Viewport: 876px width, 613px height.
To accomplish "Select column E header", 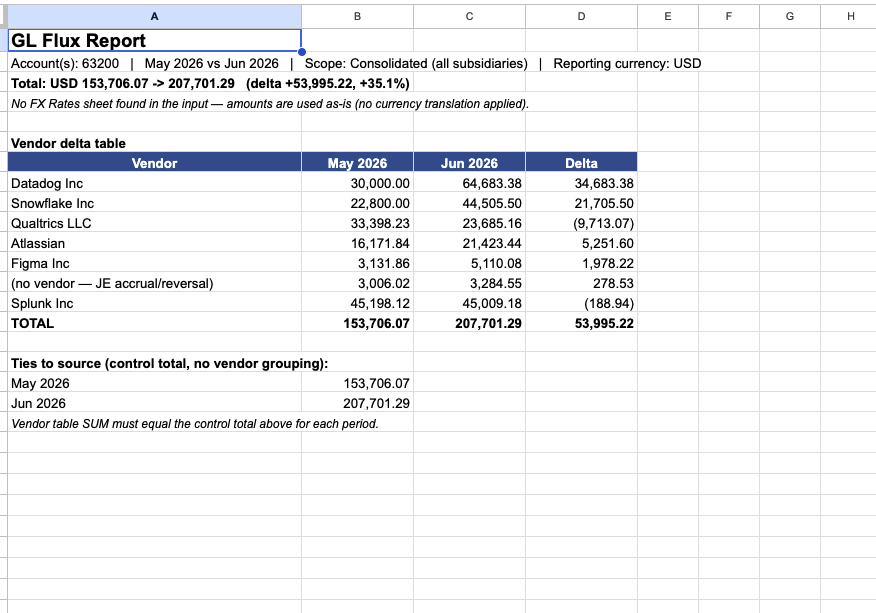I will (x=668, y=16).
